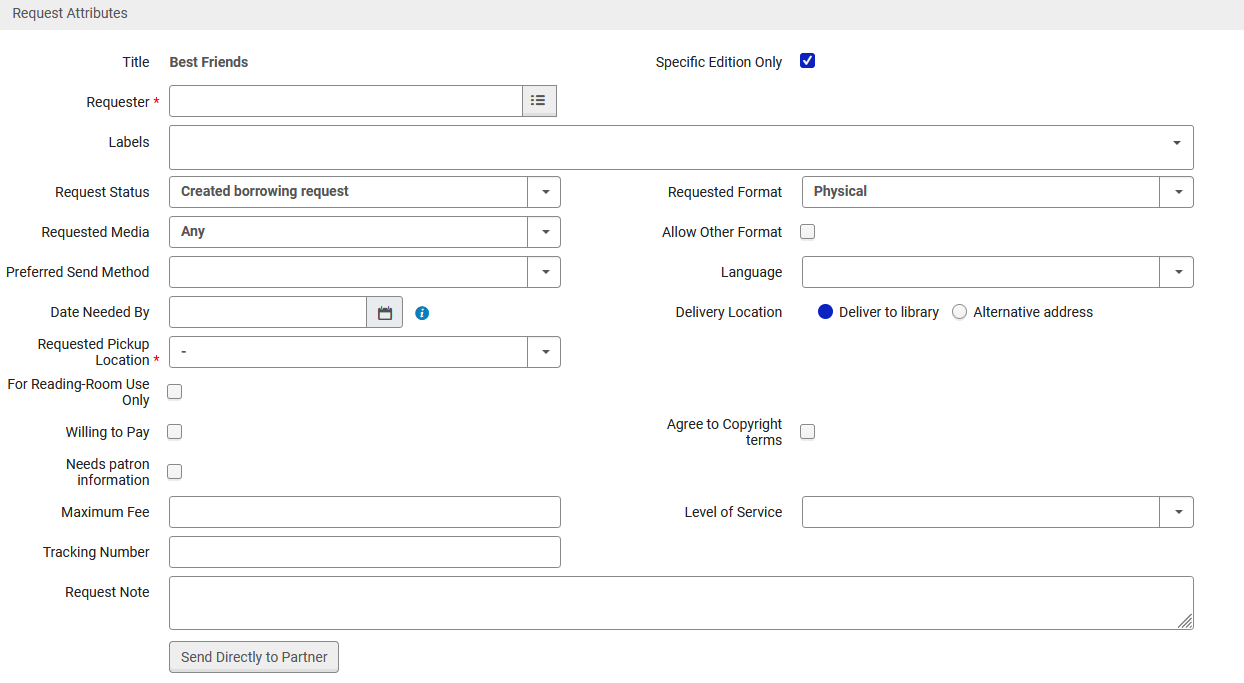Check Agree to Copyright terms
The height and width of the screenshot is (683, 1244).
[x=808, y=432]
